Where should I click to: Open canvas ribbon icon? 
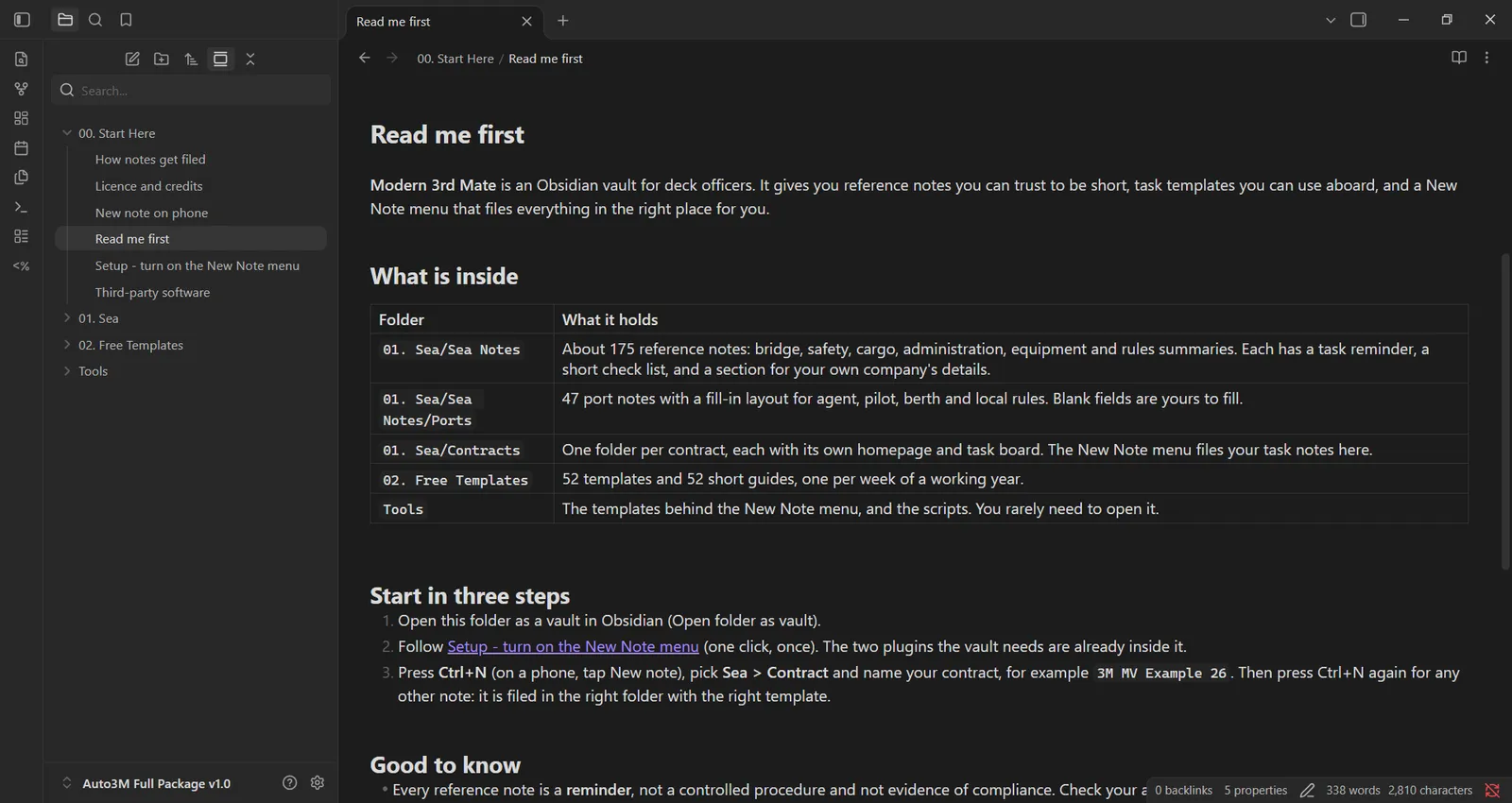21,118
